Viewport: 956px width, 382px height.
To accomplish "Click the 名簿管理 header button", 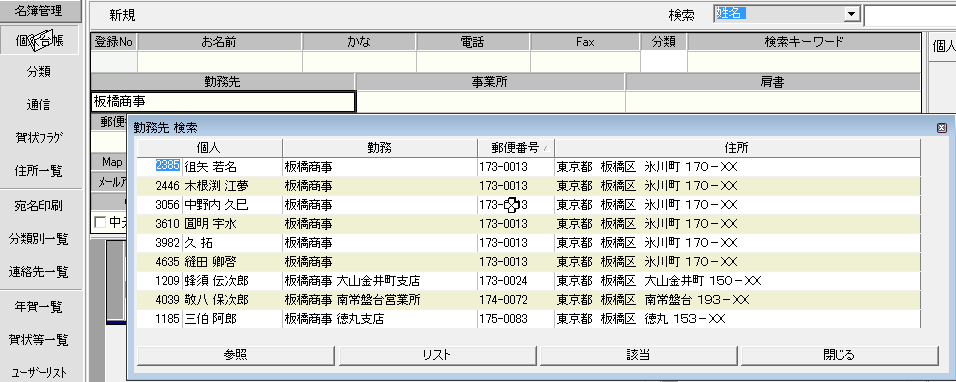I will (41, 10).
